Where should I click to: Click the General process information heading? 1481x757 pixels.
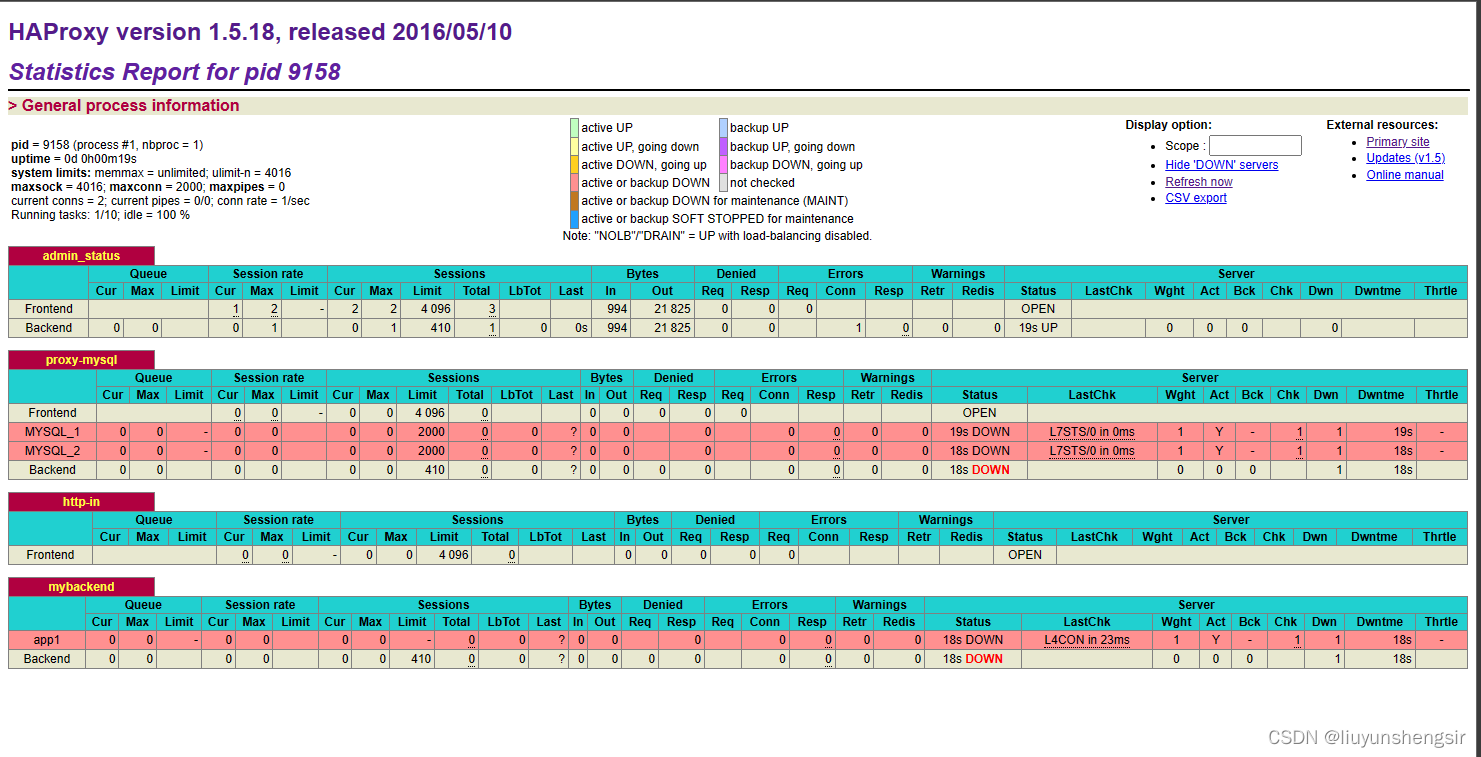(x=124, y=106)
